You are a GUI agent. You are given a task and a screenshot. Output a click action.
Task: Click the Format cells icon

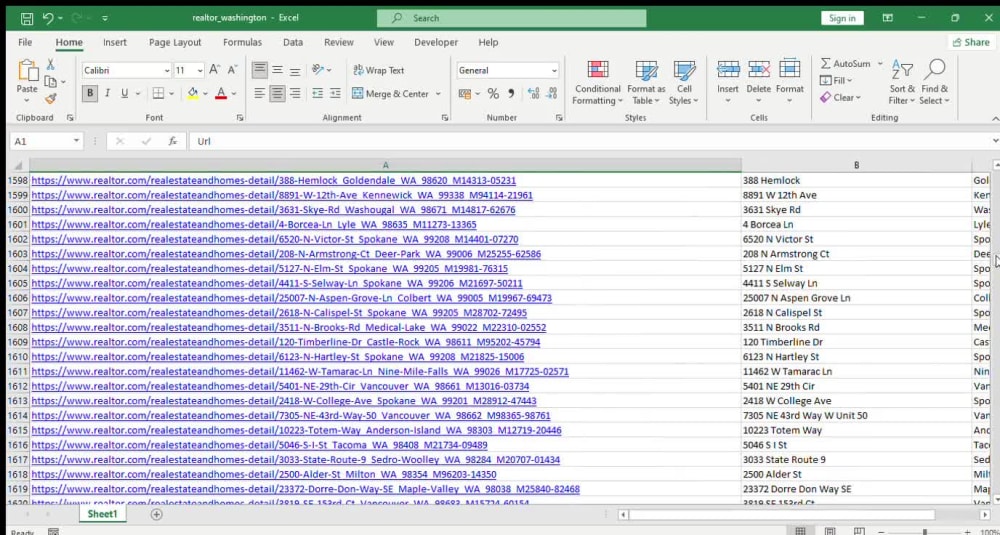tap(790, 70)
